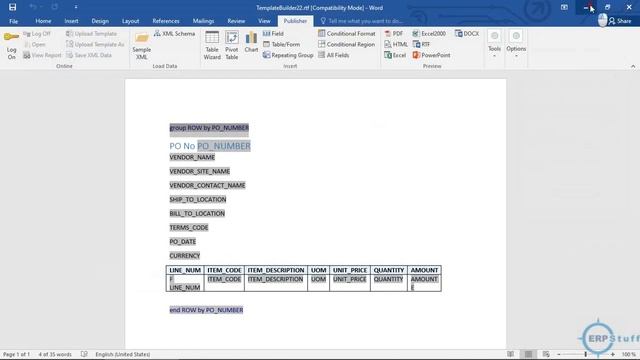The height and width of the screenshot is (360, 640).
Task: Zoom out with the minus button
Action: pos(559,354)
